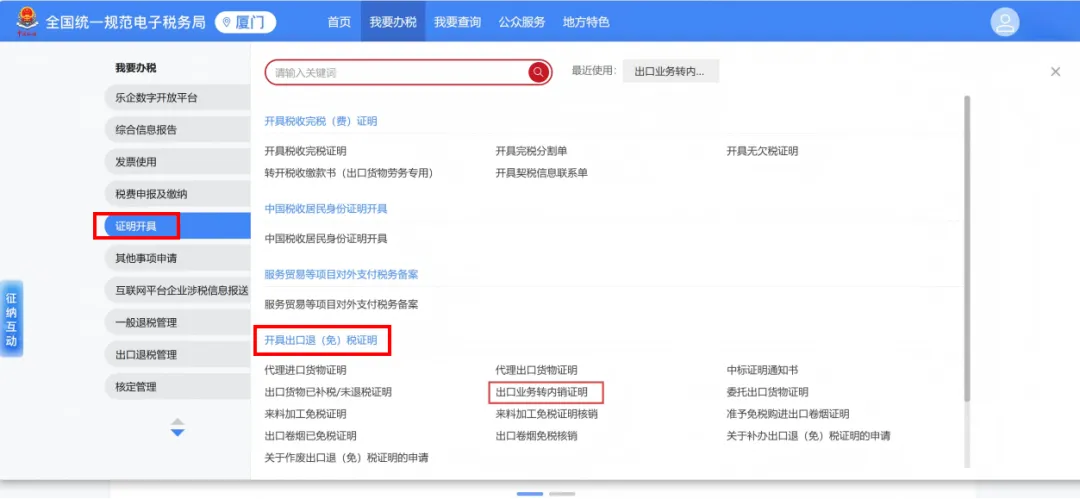Open 开具税收完税证明 link
Viewport: 1080px width, 499px height.
click(x=305, y=151)
